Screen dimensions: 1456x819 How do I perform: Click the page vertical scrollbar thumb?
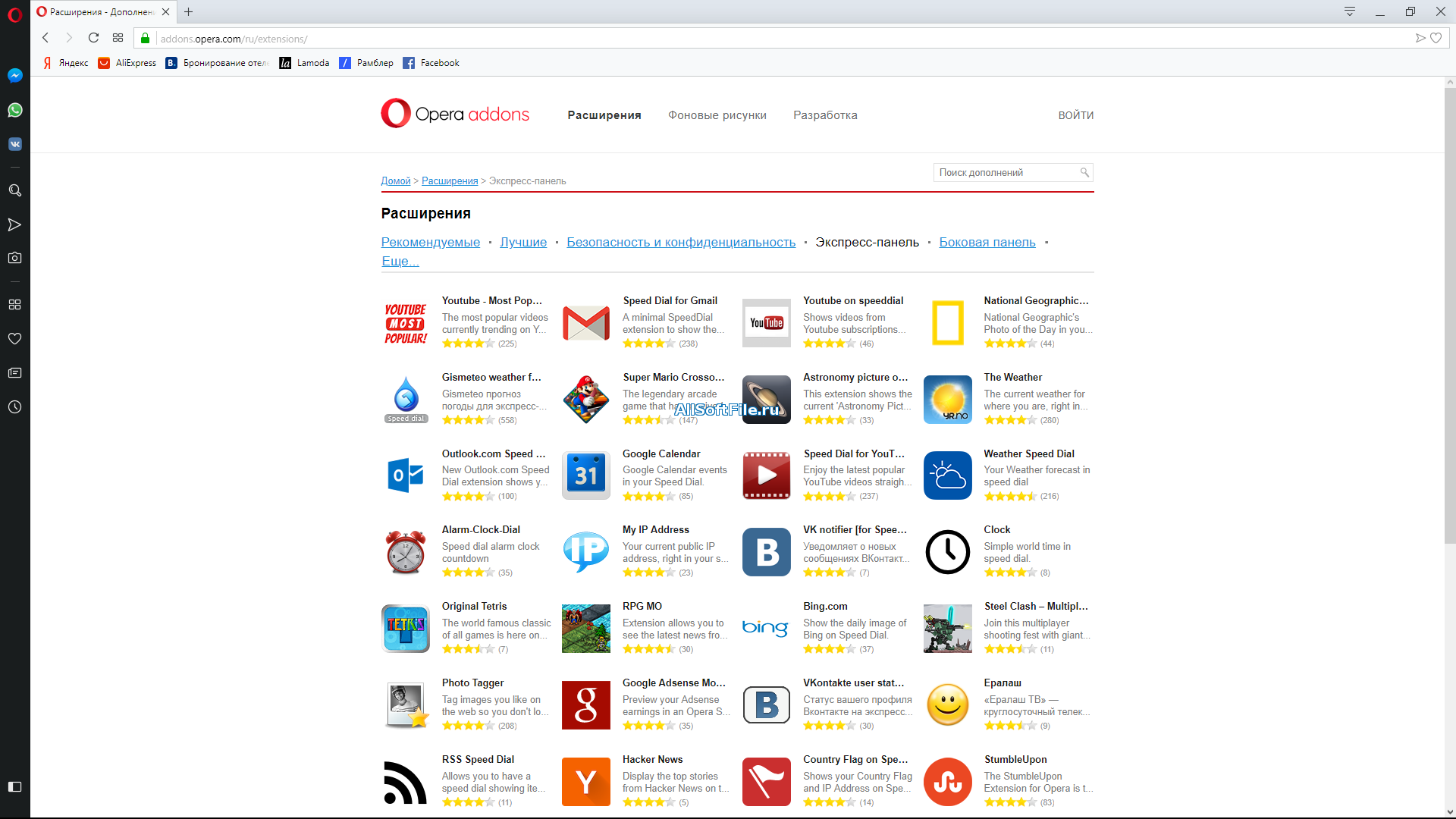click(1449, 315)
